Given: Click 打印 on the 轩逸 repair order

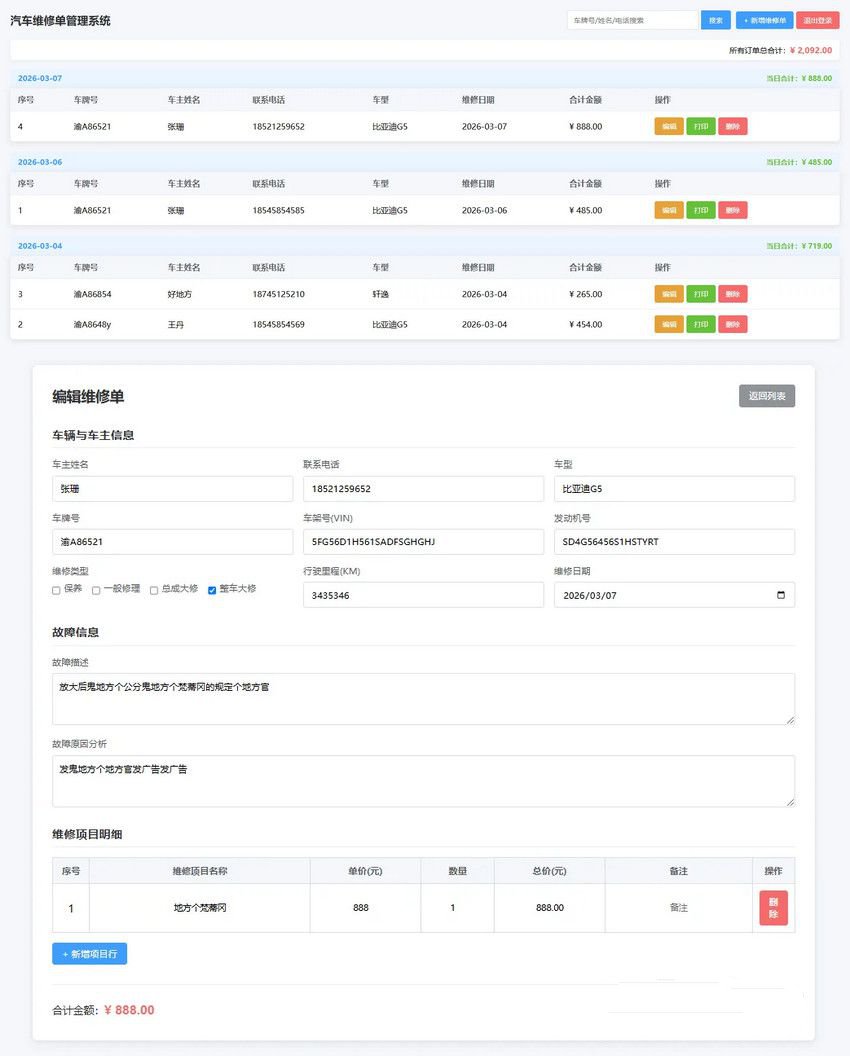Looking at the screenshot, I should click(700, 294).
